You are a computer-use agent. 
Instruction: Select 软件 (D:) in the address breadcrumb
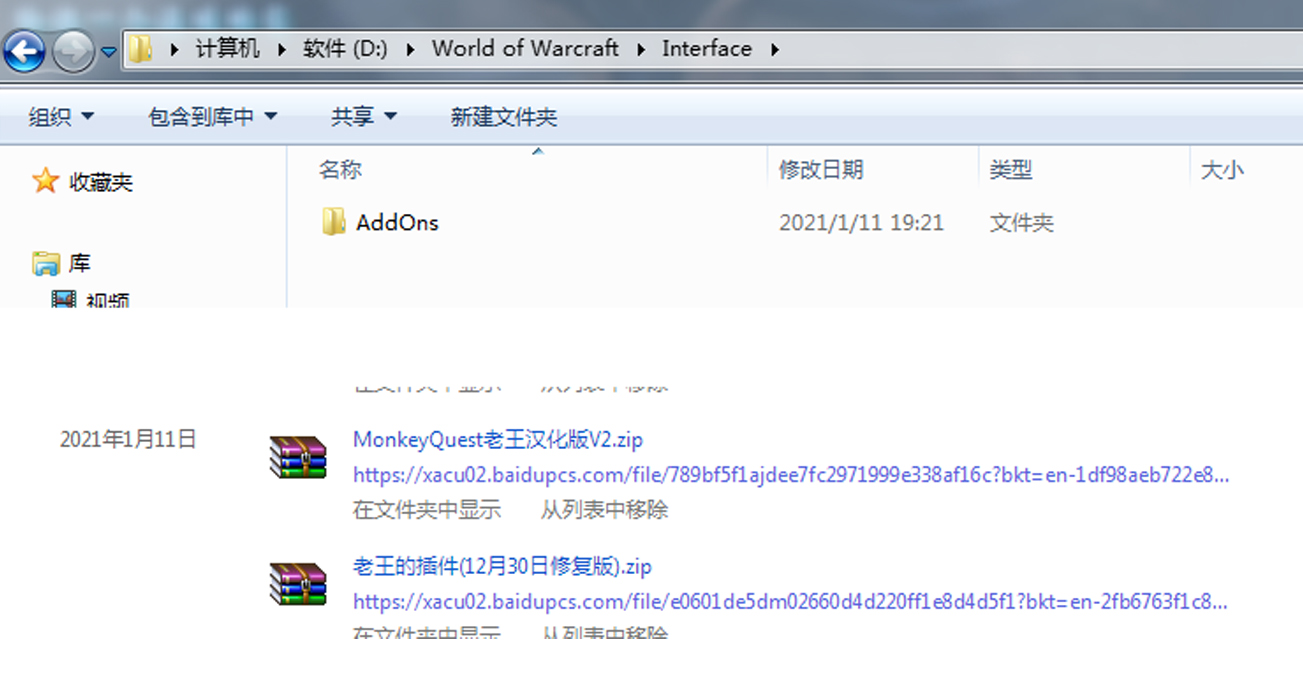tap(345, 49)
